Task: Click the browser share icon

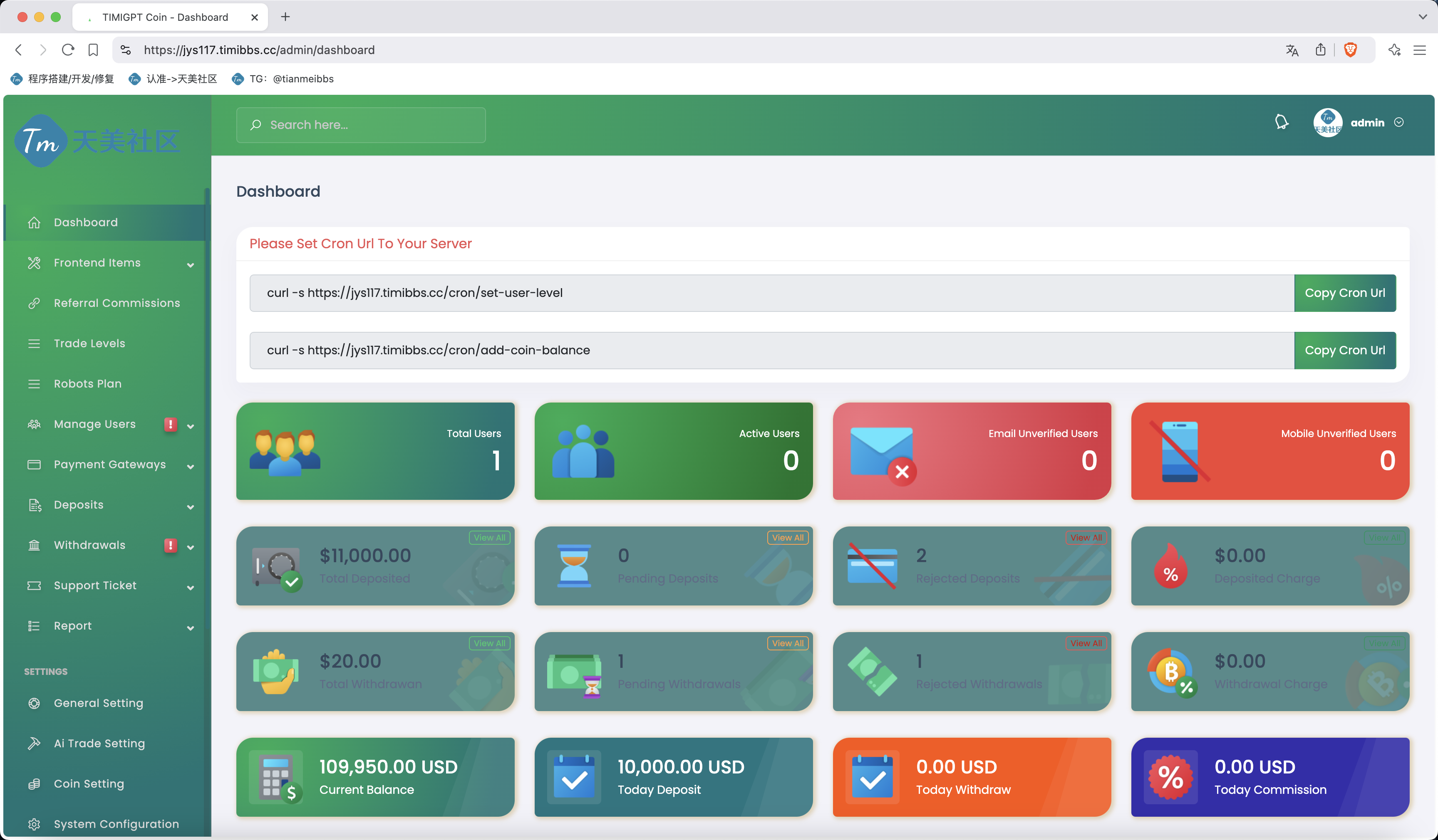Action: [1320, 49]
